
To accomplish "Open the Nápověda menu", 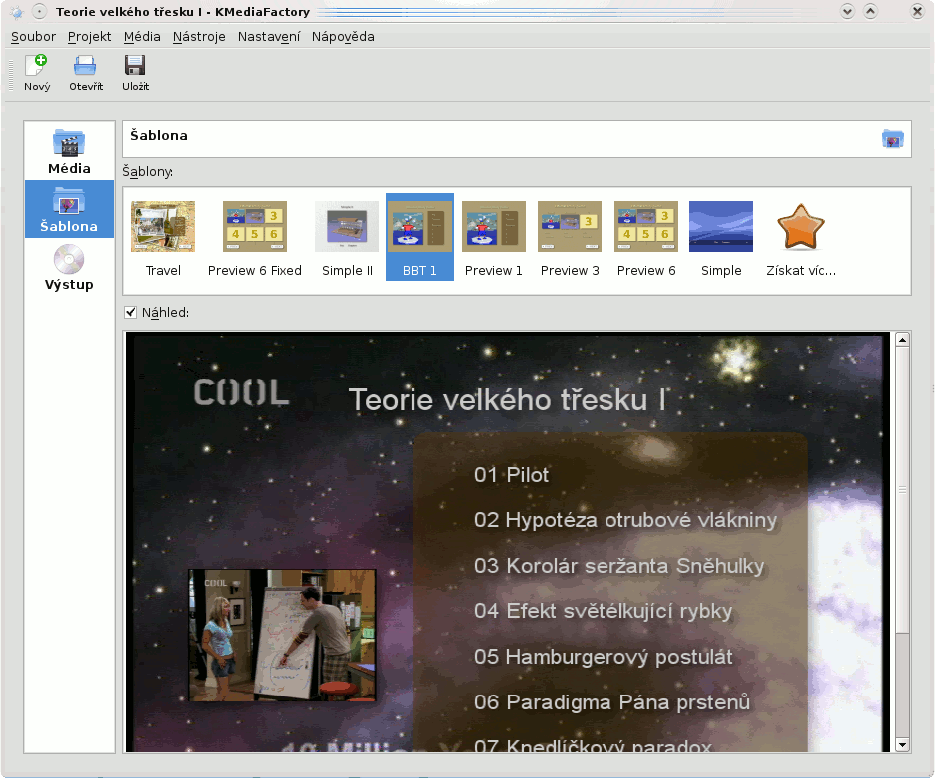I will click(x=343, y=37).
